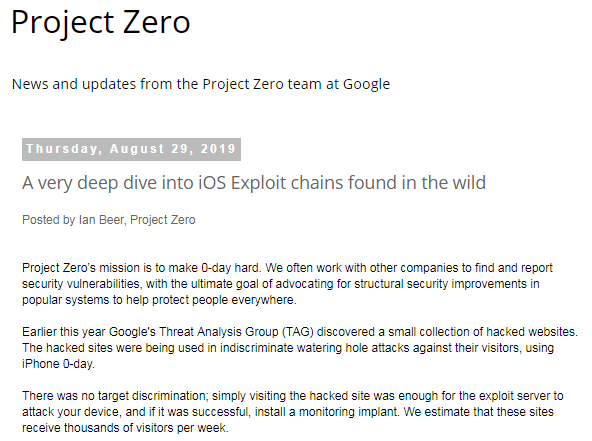Click the name 'Ian Beer' in byline

pos(101,220)
